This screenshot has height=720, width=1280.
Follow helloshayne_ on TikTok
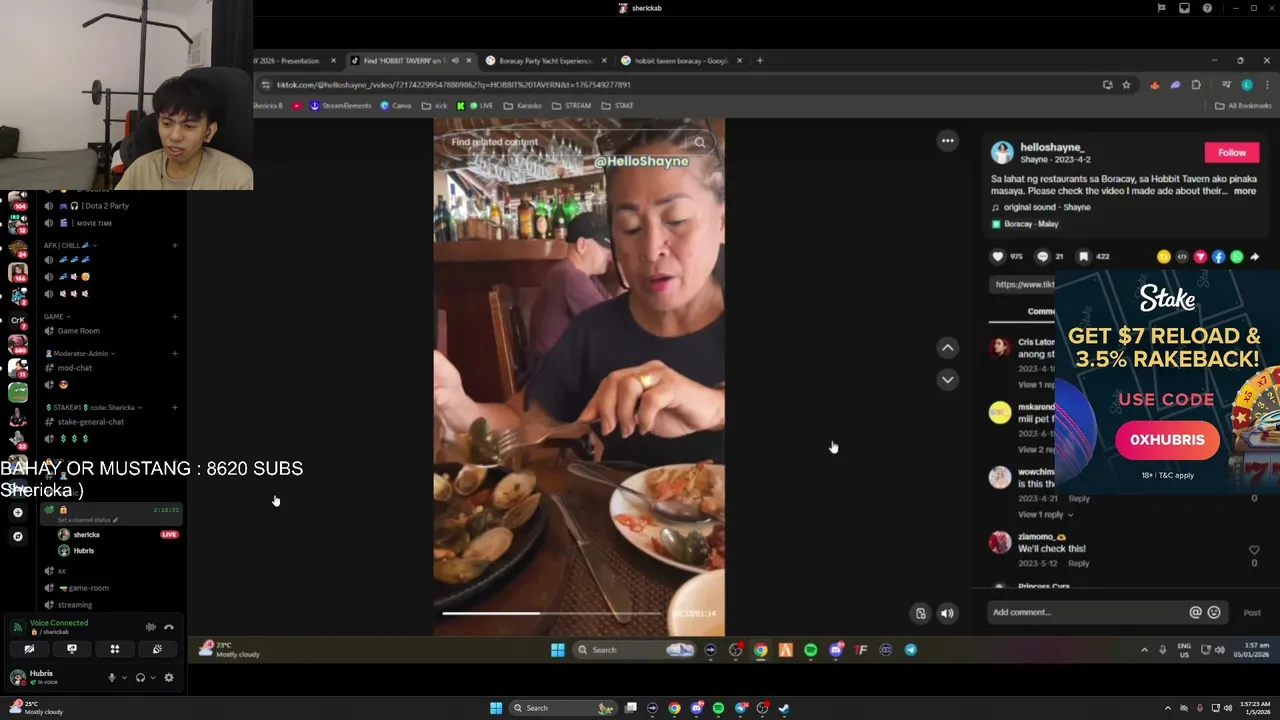tap(1232, 152)
